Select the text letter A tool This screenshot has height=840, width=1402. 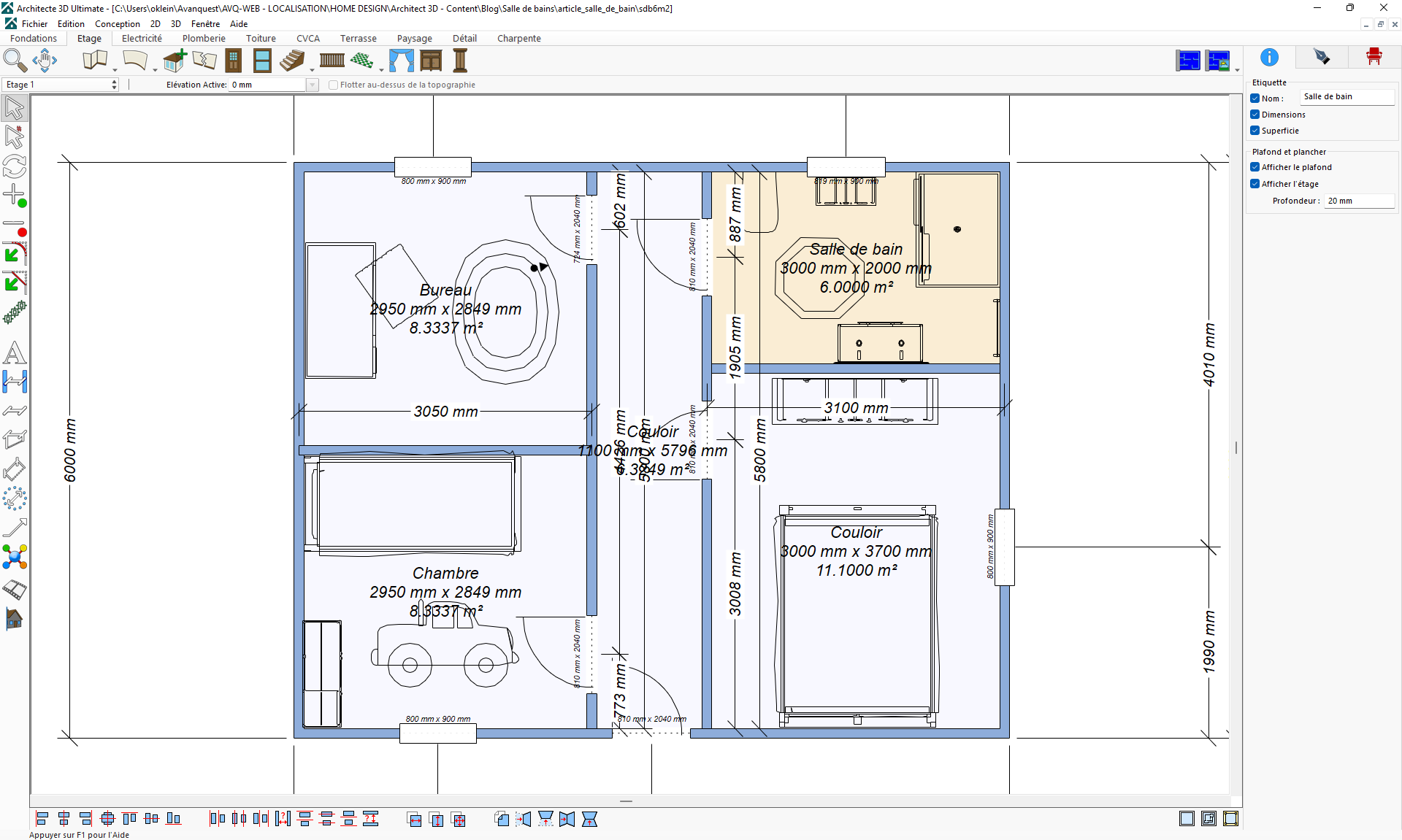[15, 353]
